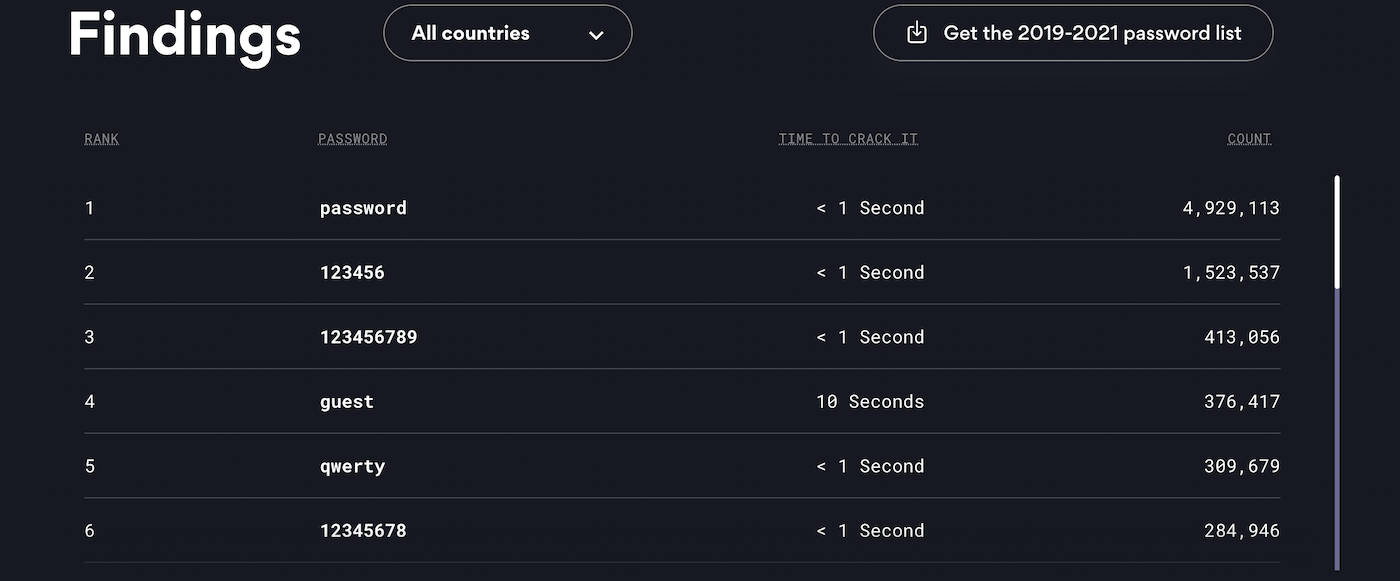The width and height of the screenshot is (1400, 581).
Task: Click the vertical scrollbar thumb
Action: click(1337, 232)
